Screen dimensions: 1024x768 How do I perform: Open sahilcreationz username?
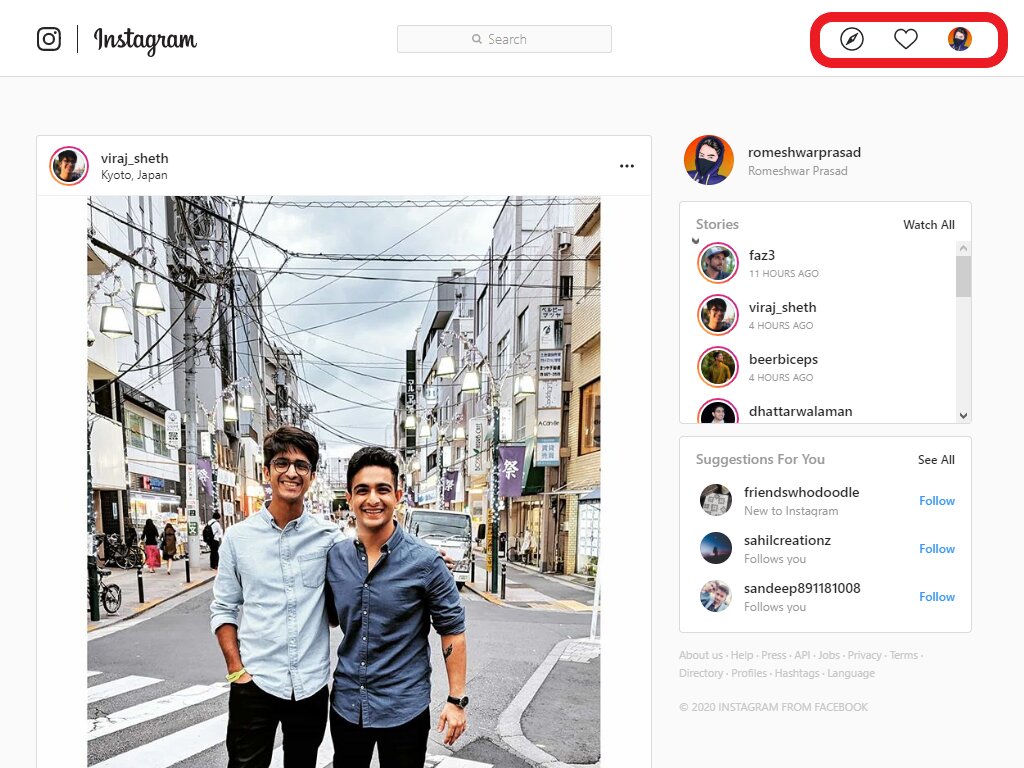(787, 541)
